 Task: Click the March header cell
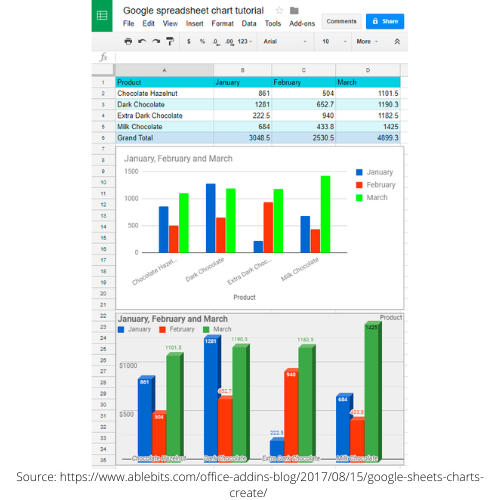pyautogui.click(x=368, y=82)
